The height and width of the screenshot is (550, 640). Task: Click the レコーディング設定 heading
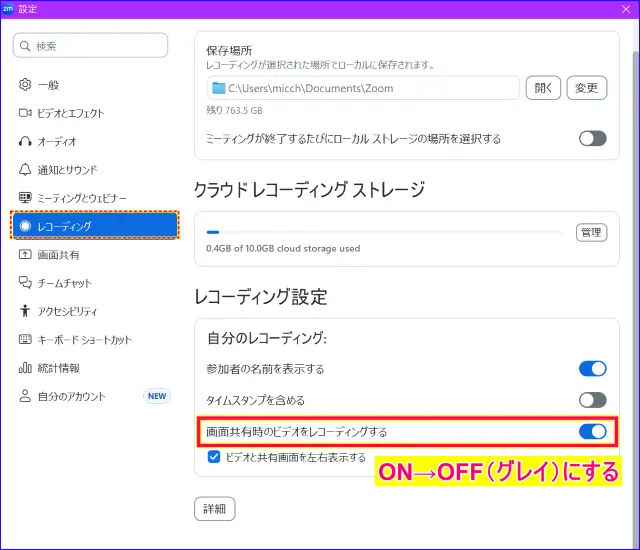261,297
